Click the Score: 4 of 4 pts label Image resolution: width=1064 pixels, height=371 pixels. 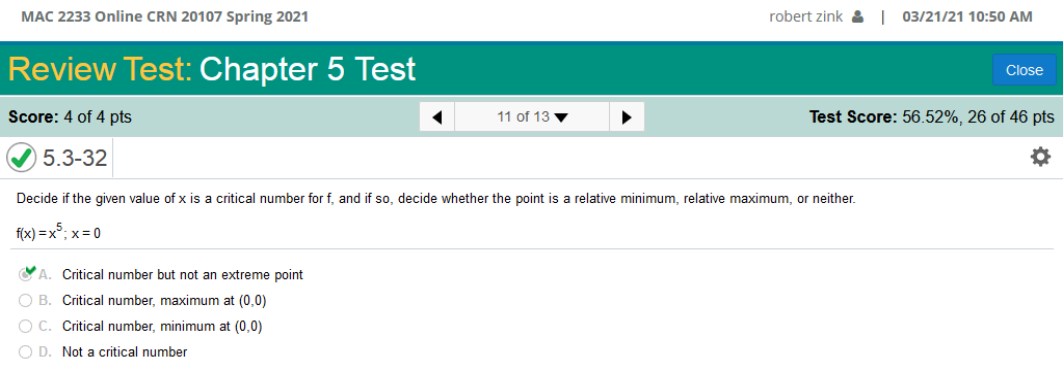[x=70, y=117]
